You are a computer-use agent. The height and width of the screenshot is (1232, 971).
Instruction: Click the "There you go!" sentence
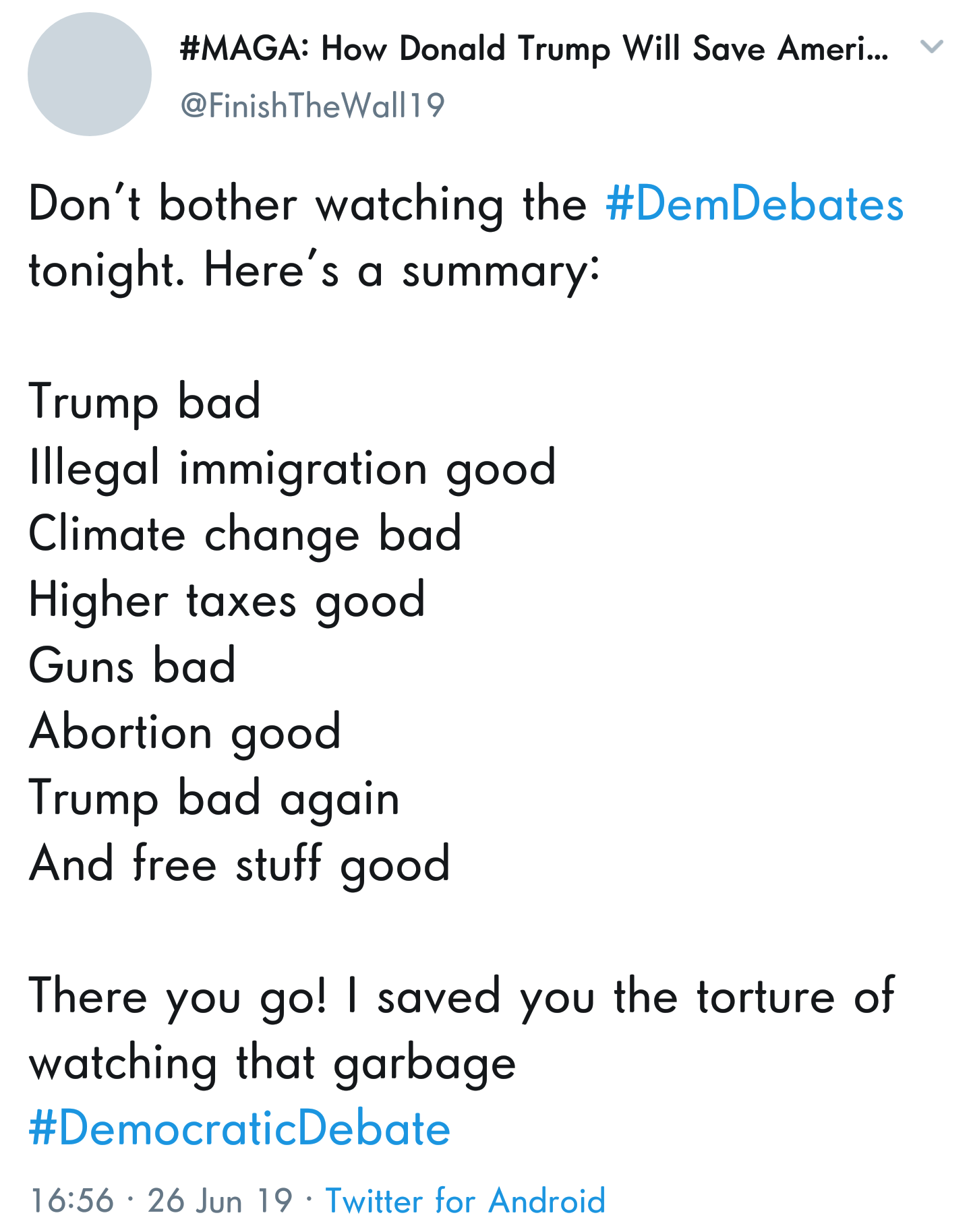178,997
